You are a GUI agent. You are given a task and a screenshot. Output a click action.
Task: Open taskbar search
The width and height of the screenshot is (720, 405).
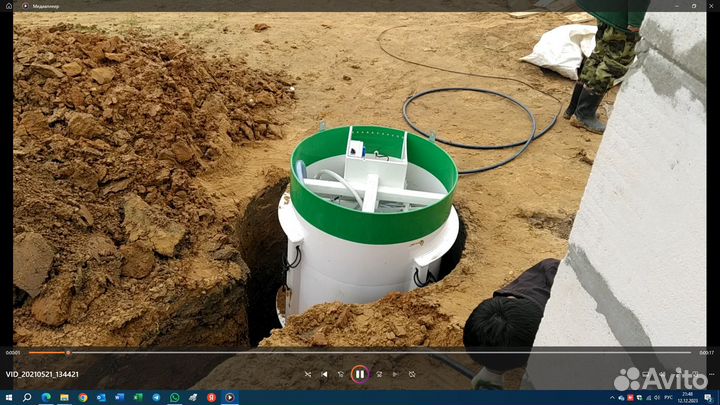tap(27, 397)
